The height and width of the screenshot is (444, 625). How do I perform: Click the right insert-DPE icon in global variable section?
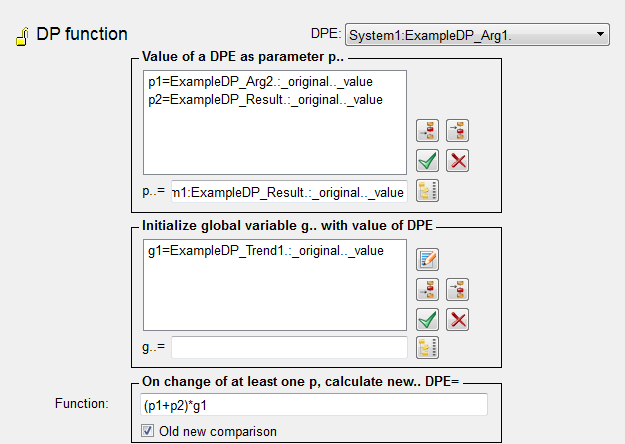click(458, 289)
